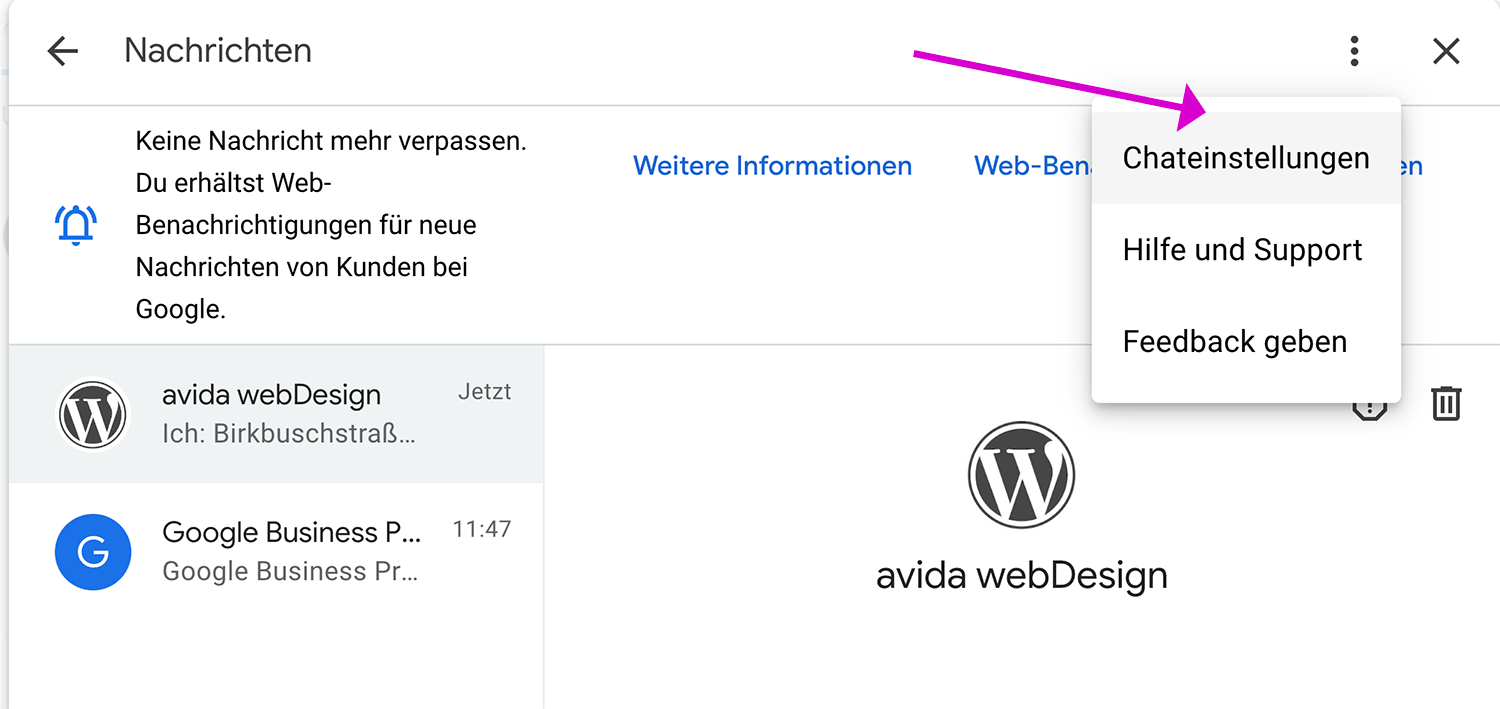
Task: Close the Nachrichten panel with X
Action: pyautogui.click(x=1446, y=51)
